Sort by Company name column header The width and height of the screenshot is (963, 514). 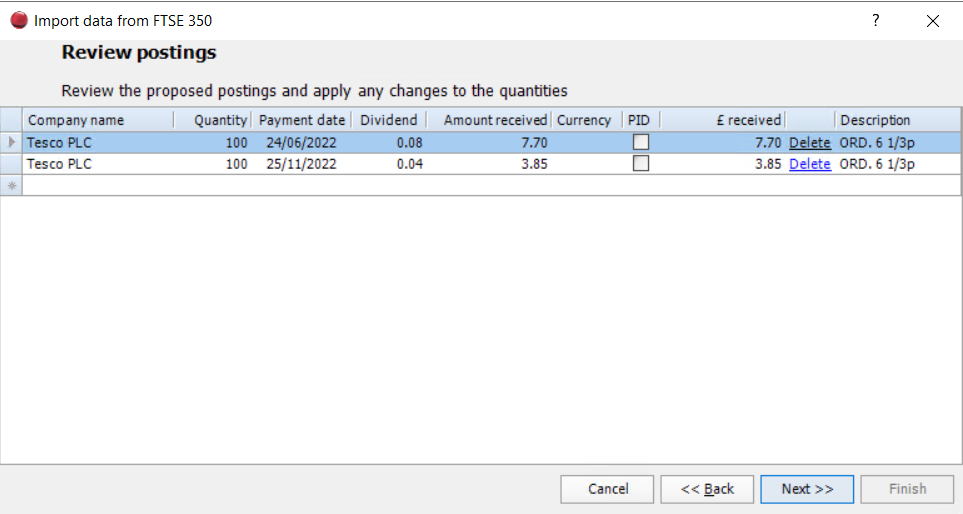[98, 120]
